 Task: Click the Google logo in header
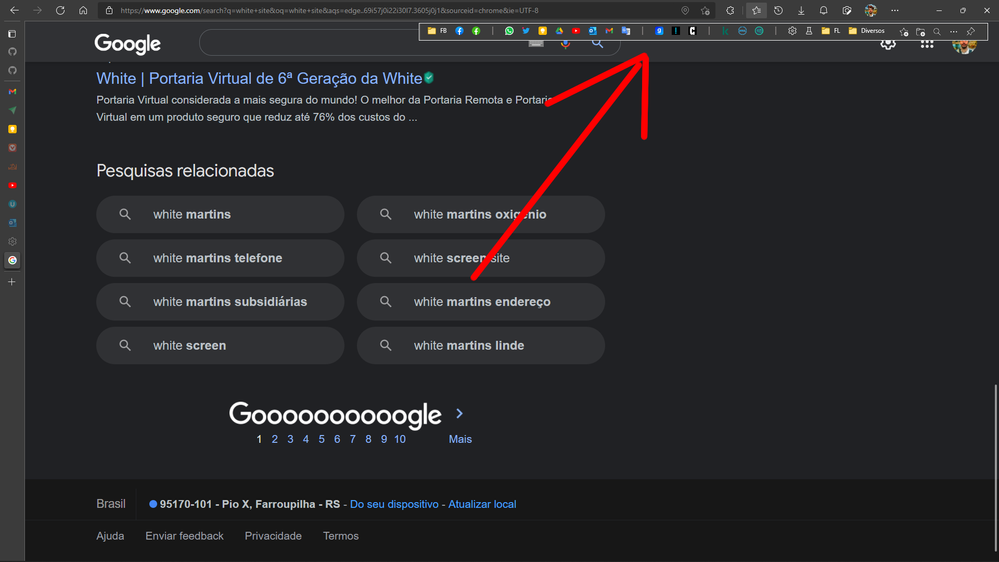point(127,44)
